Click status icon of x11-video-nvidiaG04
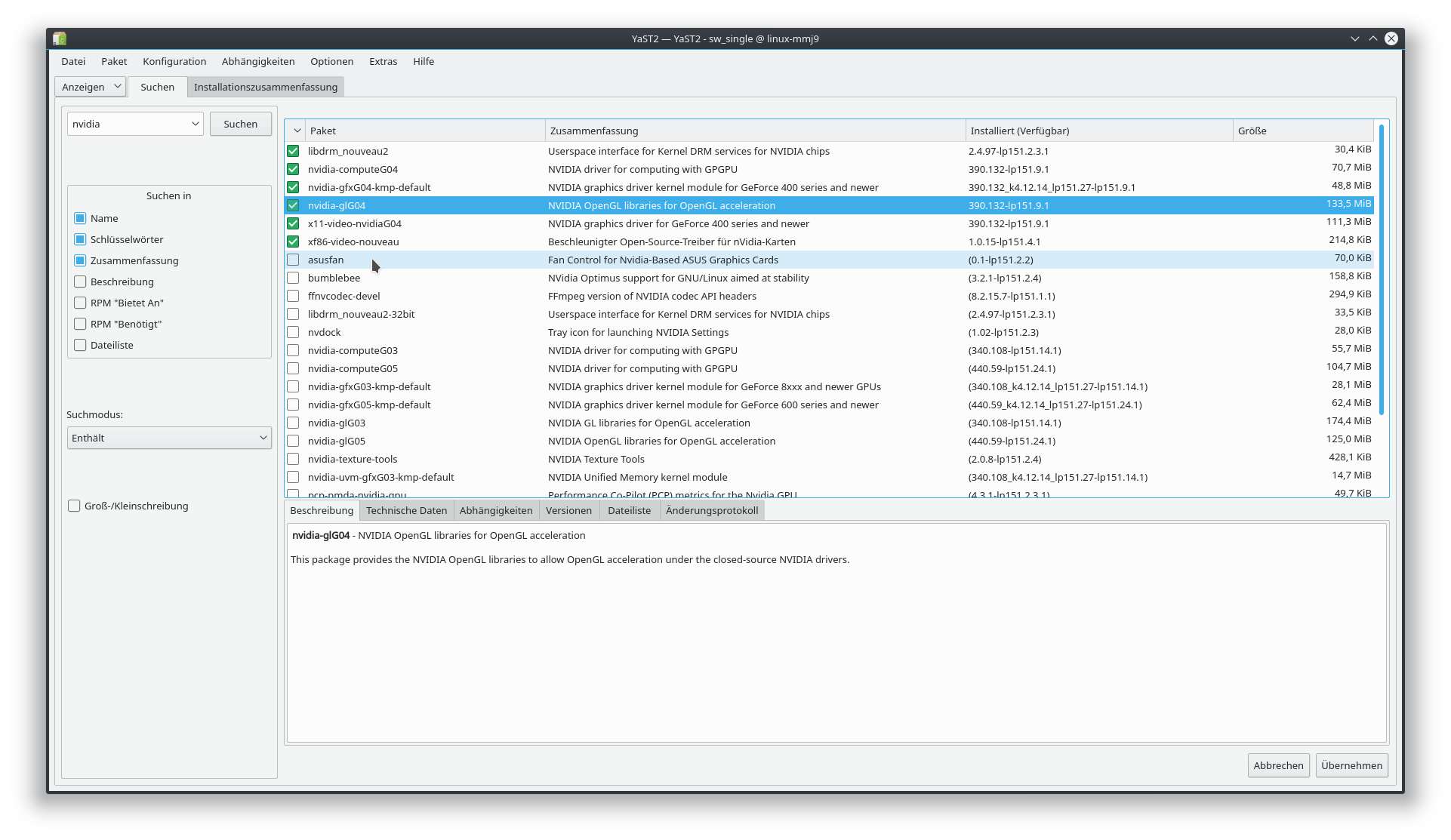 pos(293,223)
